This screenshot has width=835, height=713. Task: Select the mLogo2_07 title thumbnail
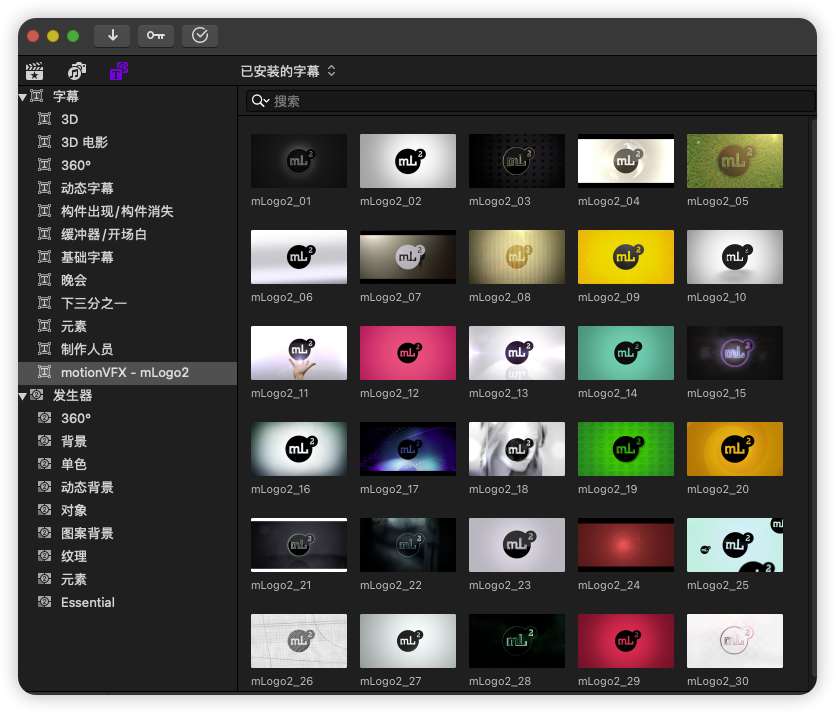[x=408, y=257]
